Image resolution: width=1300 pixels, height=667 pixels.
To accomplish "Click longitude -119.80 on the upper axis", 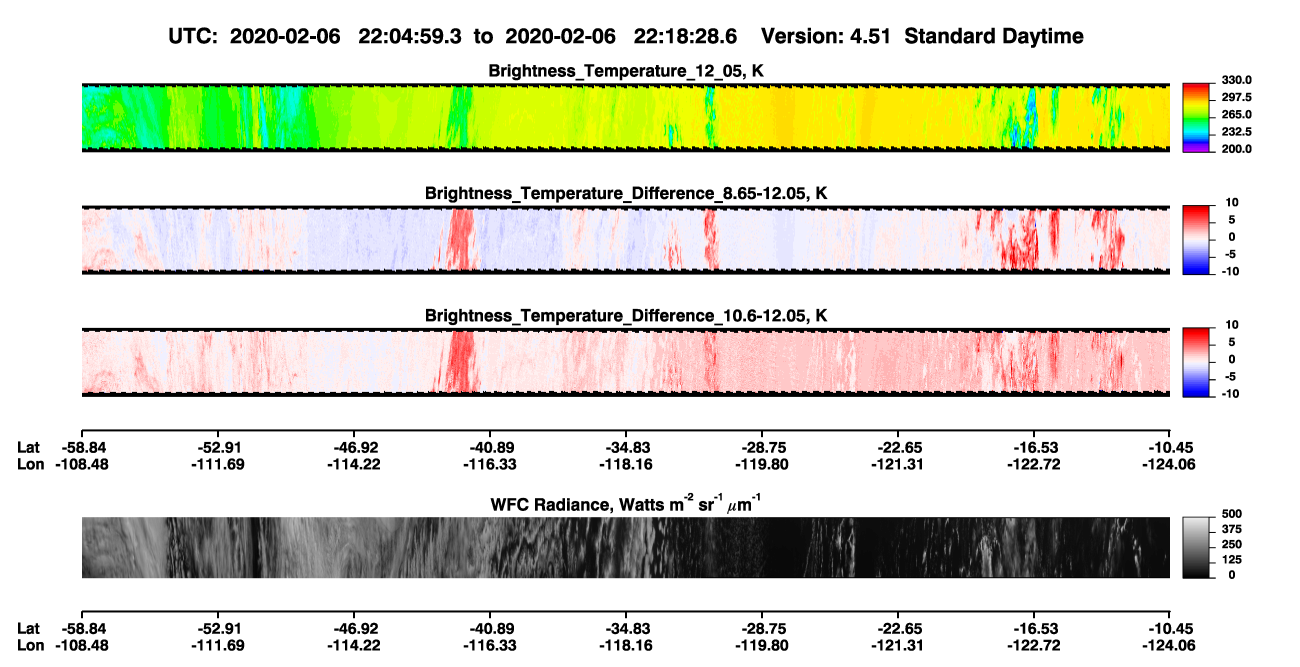I will click(762, 464).
